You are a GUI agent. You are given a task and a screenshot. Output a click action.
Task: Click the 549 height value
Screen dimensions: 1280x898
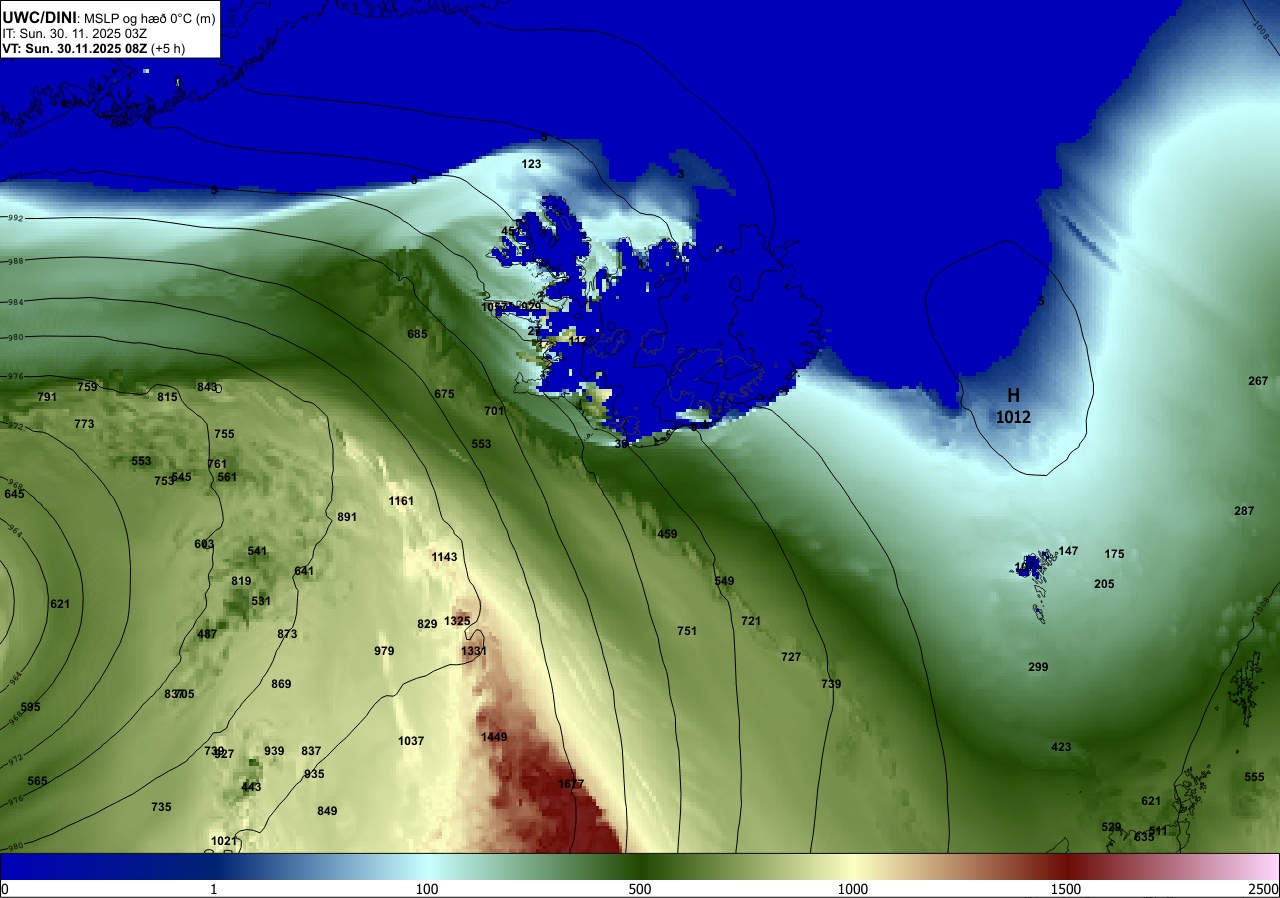724,581
